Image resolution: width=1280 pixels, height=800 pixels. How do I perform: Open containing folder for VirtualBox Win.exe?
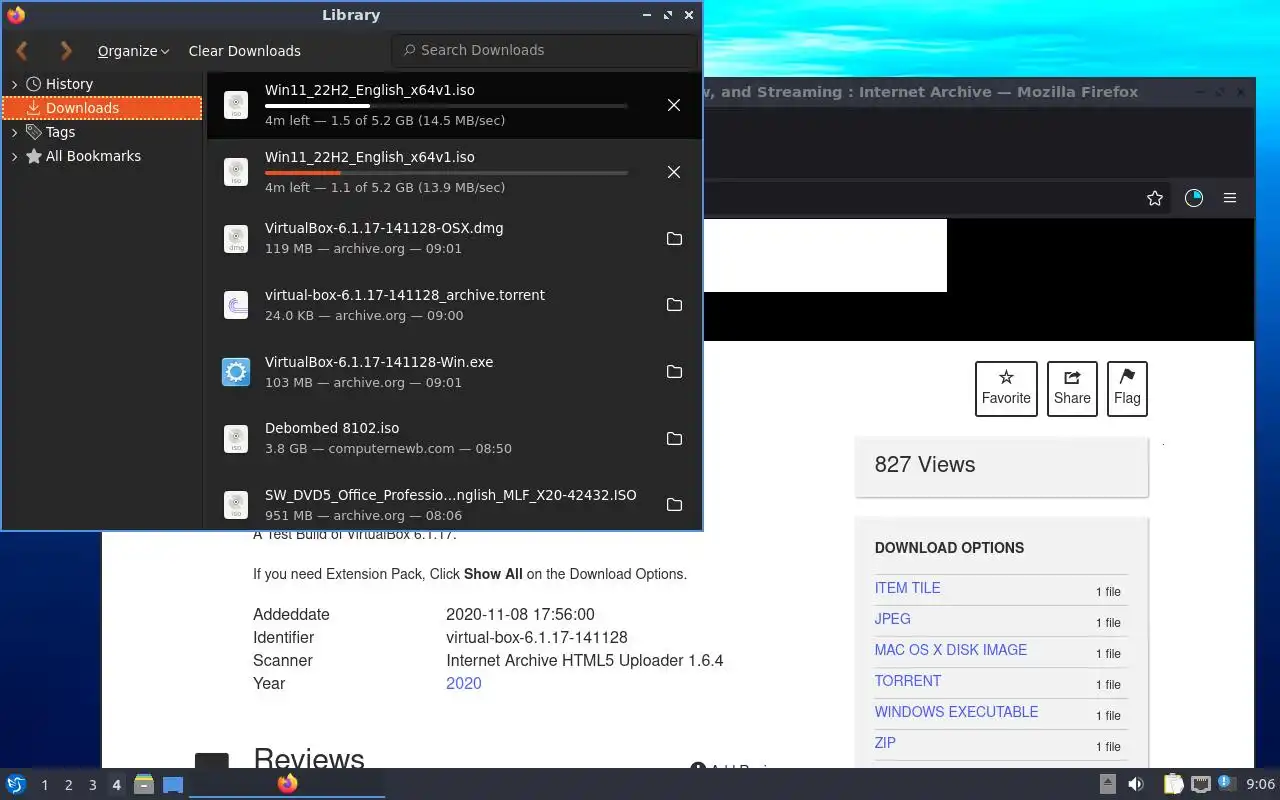(674, 371)
